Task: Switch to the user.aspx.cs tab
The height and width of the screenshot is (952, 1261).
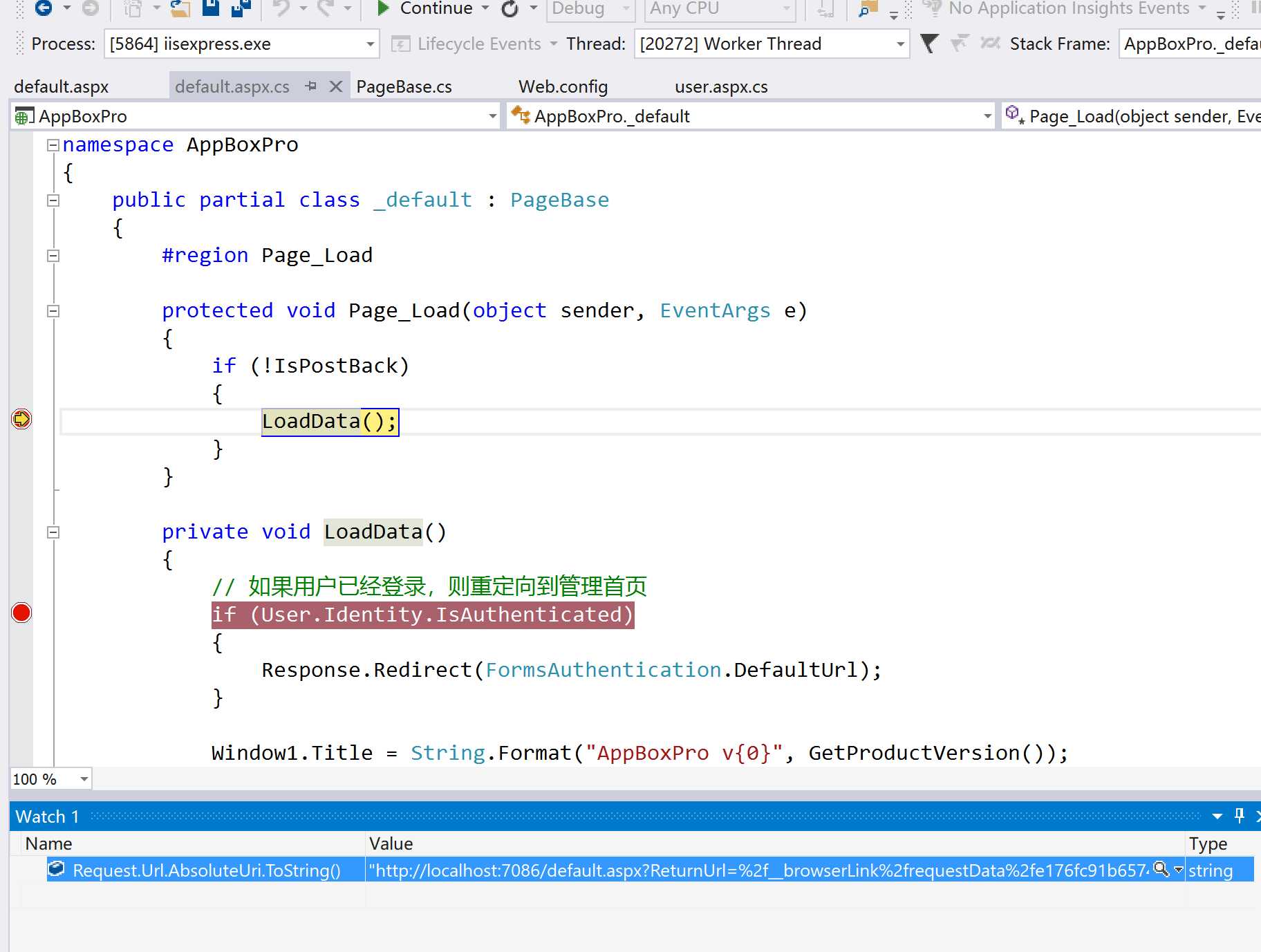Action: (x=721, y=86)
